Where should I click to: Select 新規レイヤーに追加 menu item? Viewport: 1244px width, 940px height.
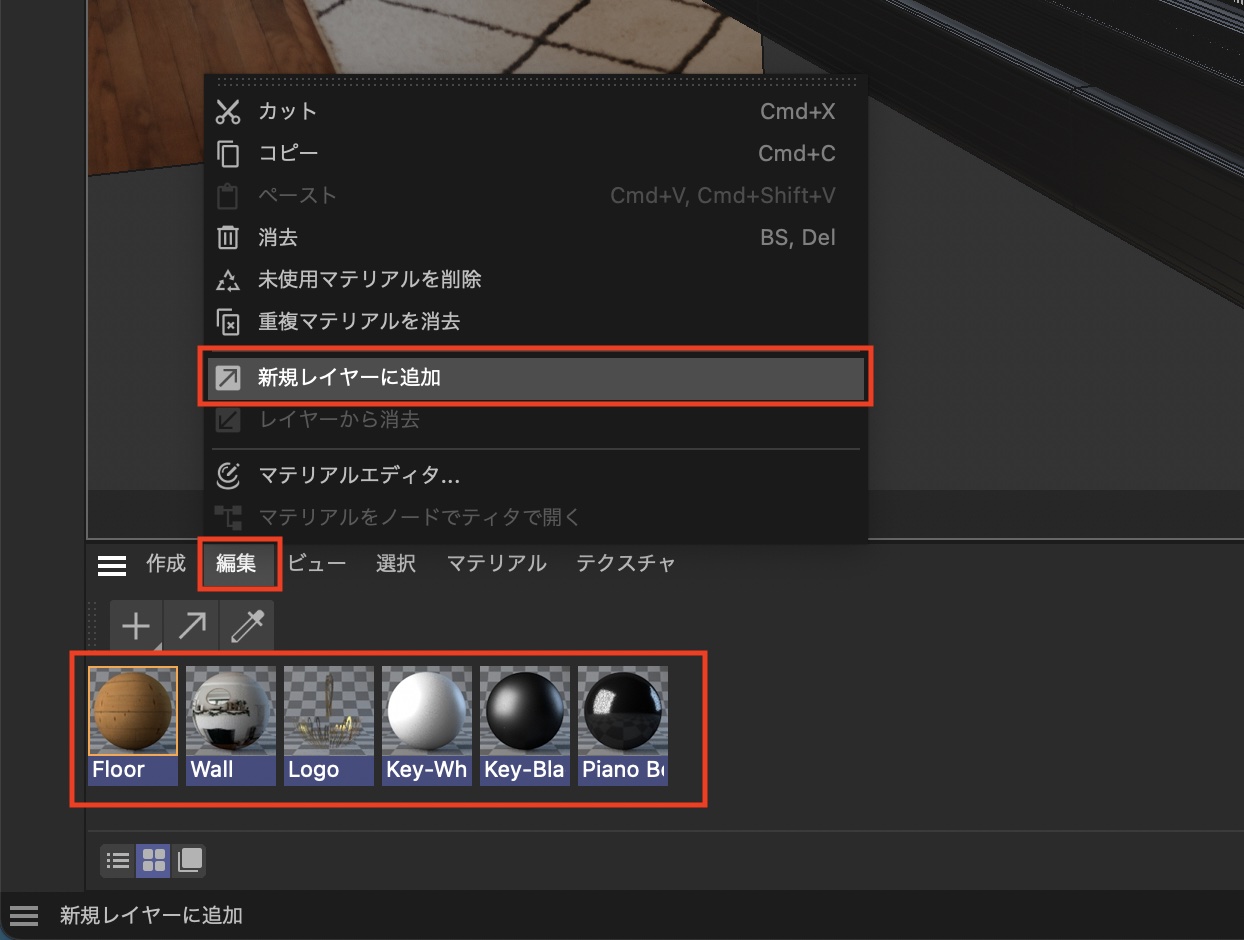349,377
